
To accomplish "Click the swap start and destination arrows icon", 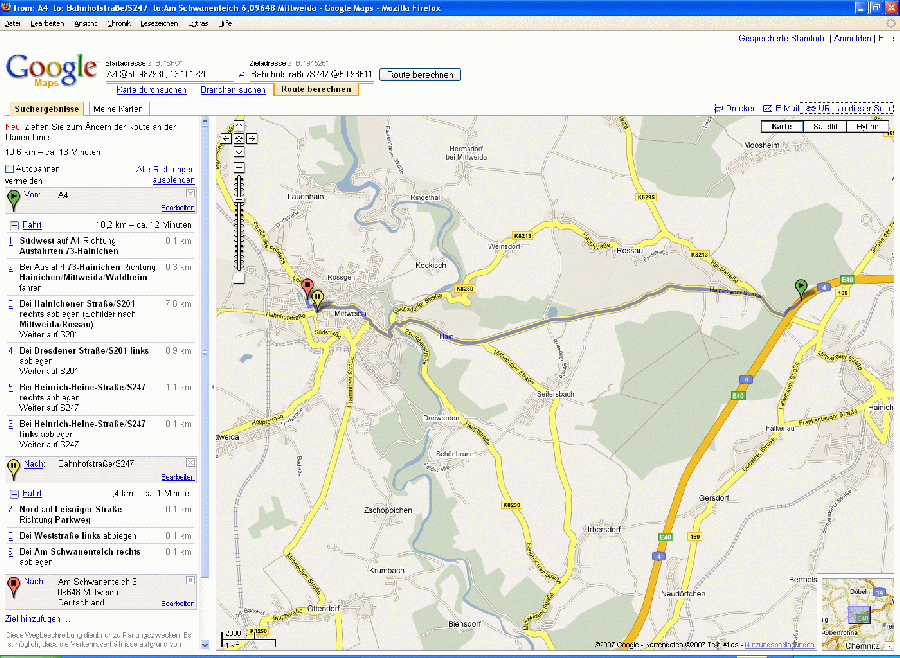I will (242, 75).
